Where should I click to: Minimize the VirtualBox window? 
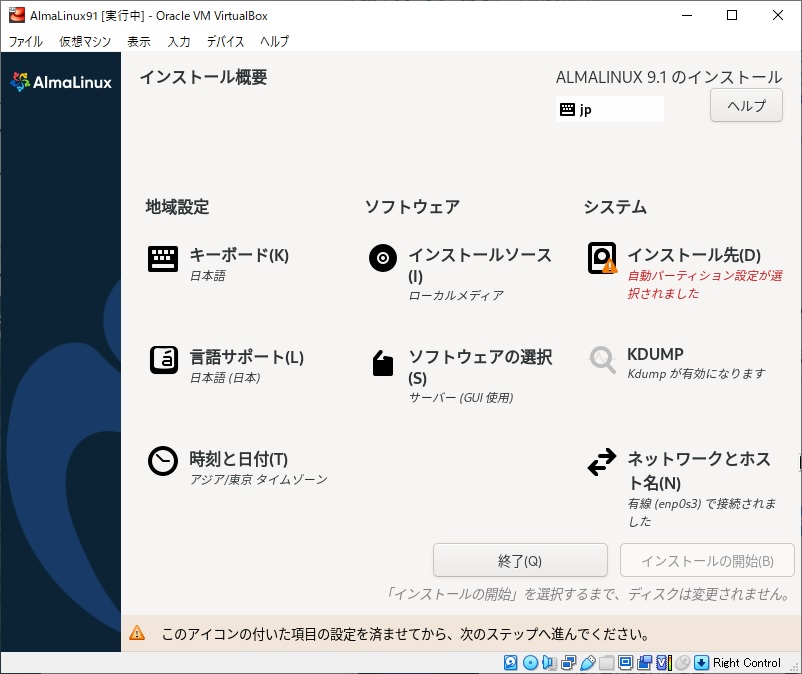click(x=687, y=15)
